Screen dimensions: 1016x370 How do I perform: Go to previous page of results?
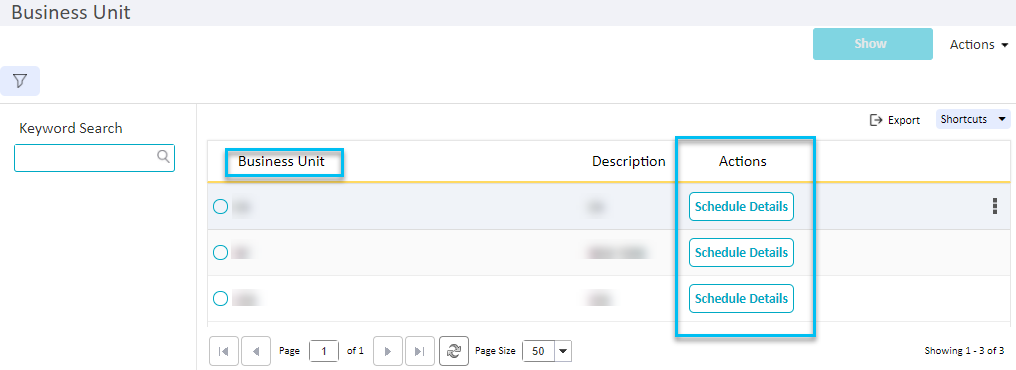pyautogui.click(x=256, y=351)
